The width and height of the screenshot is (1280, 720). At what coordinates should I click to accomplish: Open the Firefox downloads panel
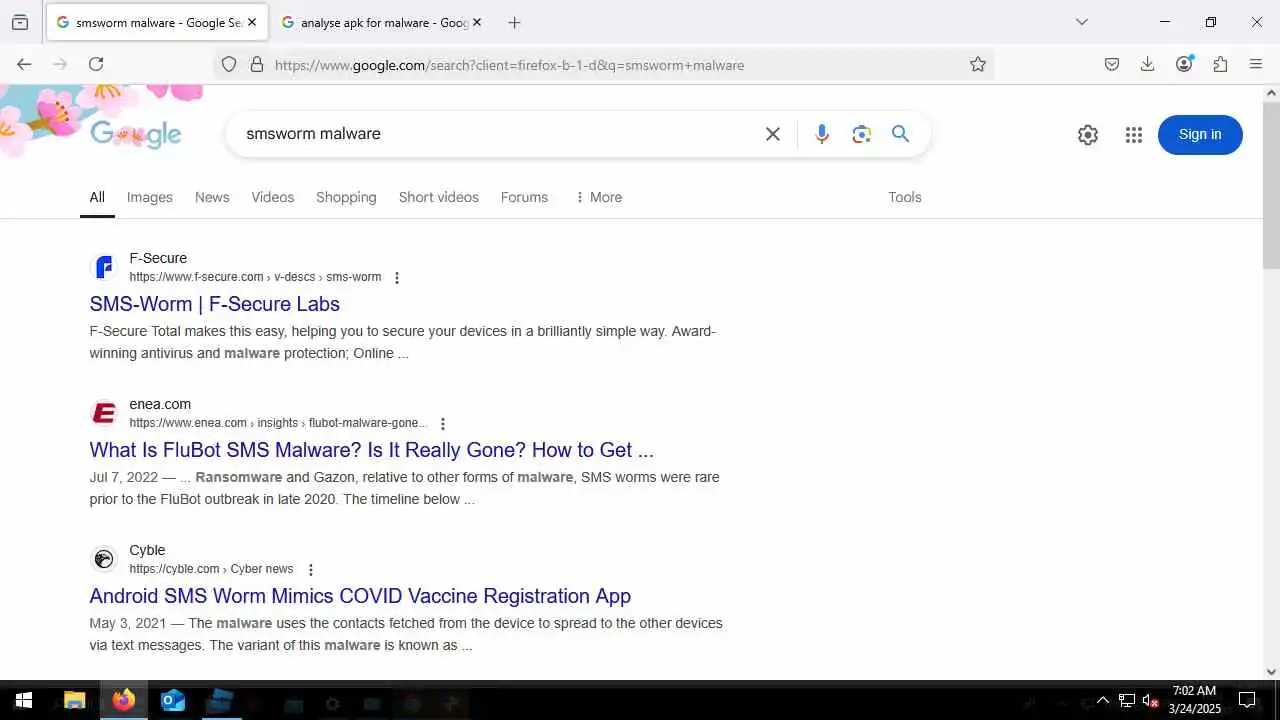(1148, 64)
